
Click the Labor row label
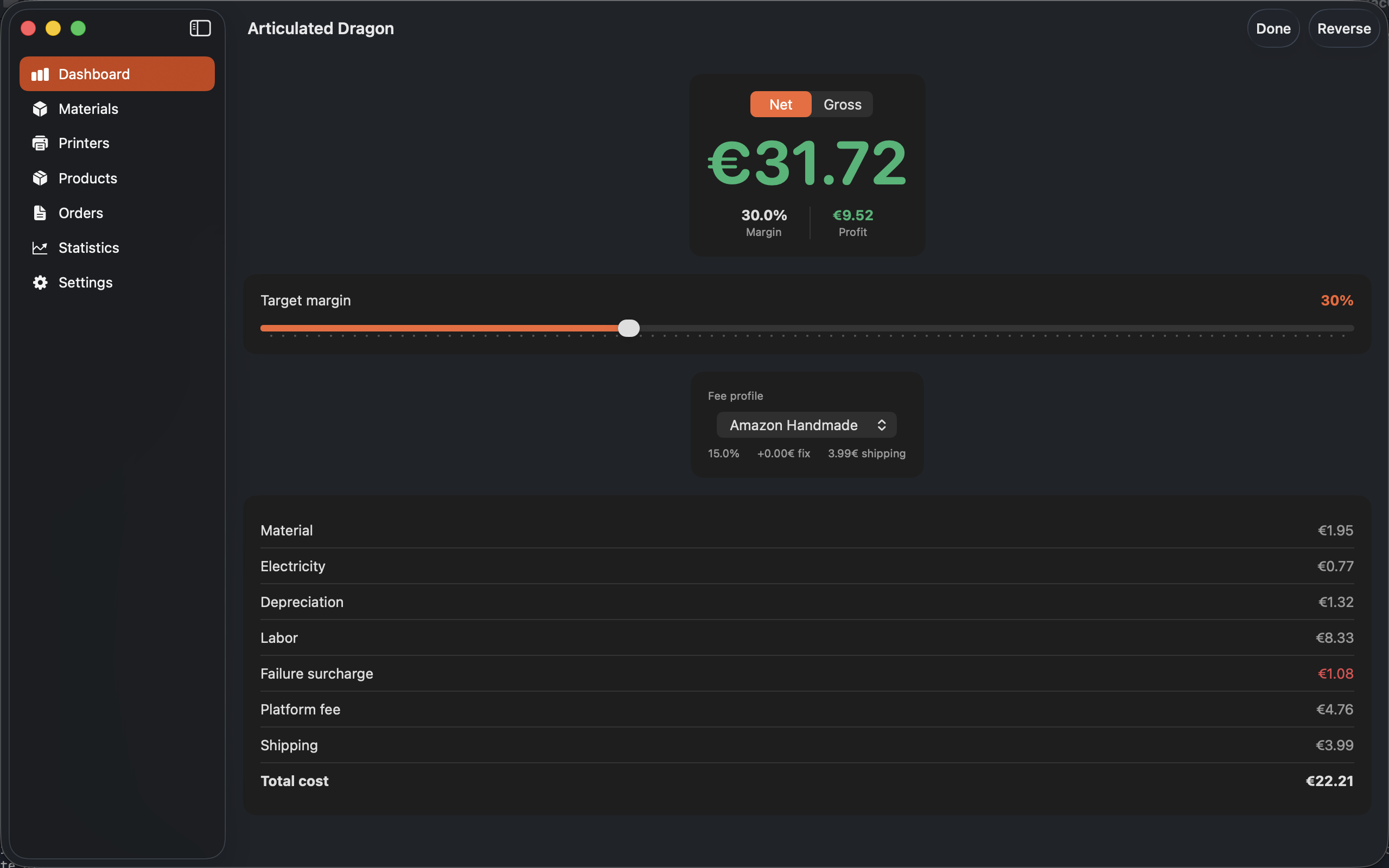click(x=279, y=638)
